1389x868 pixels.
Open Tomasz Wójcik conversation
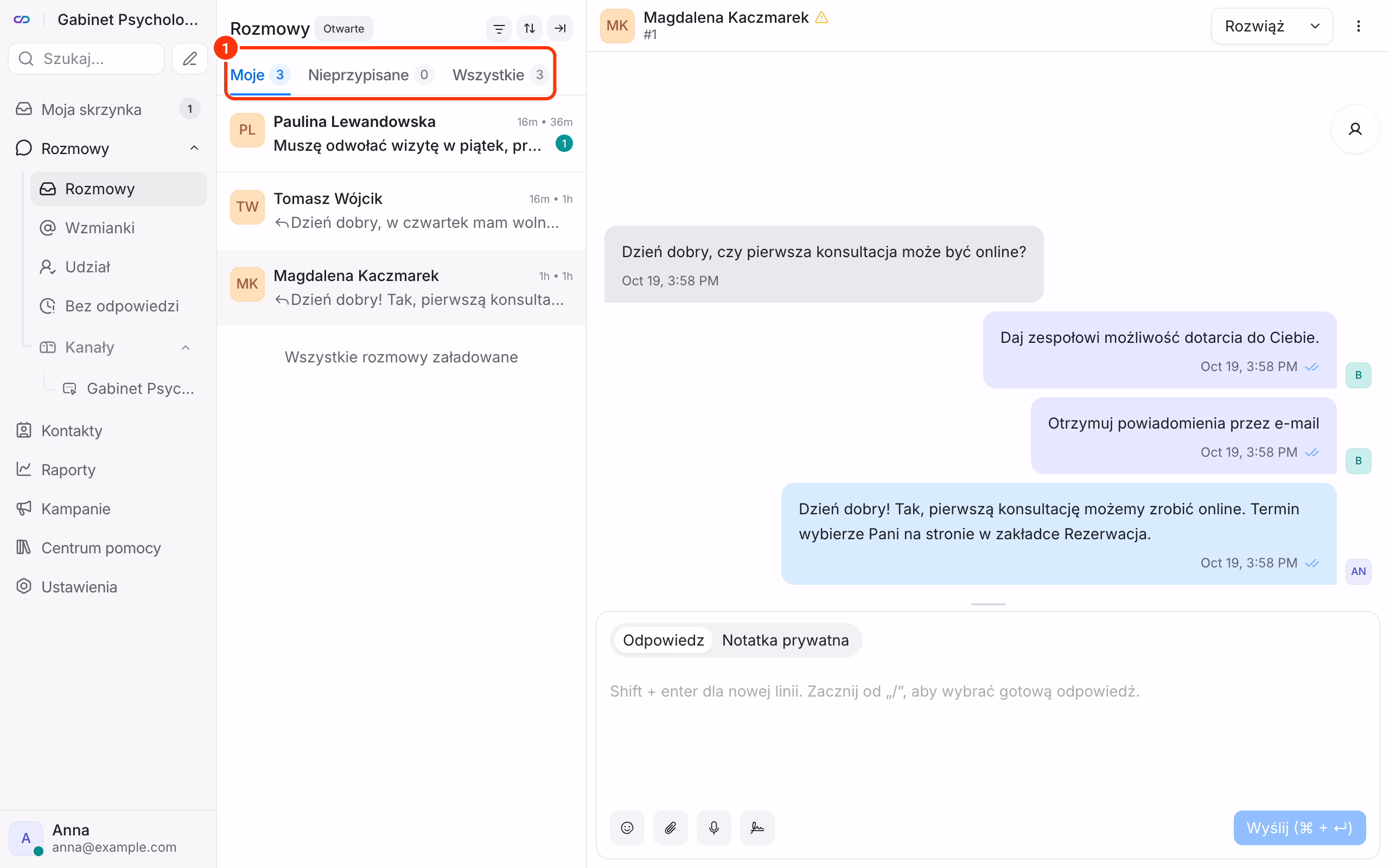[x=401, y=210]
